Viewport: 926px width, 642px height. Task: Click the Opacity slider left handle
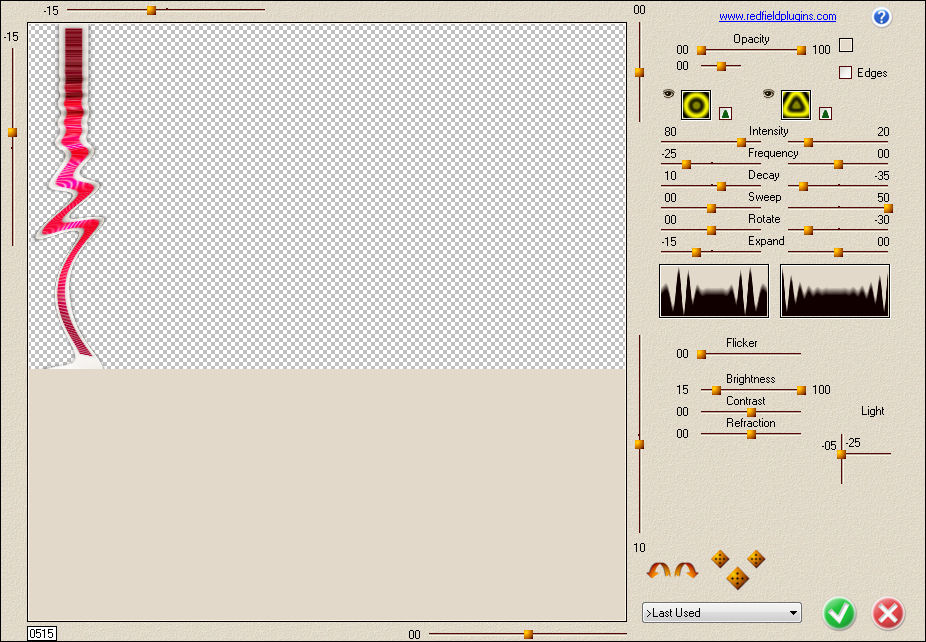click(702, 51)
